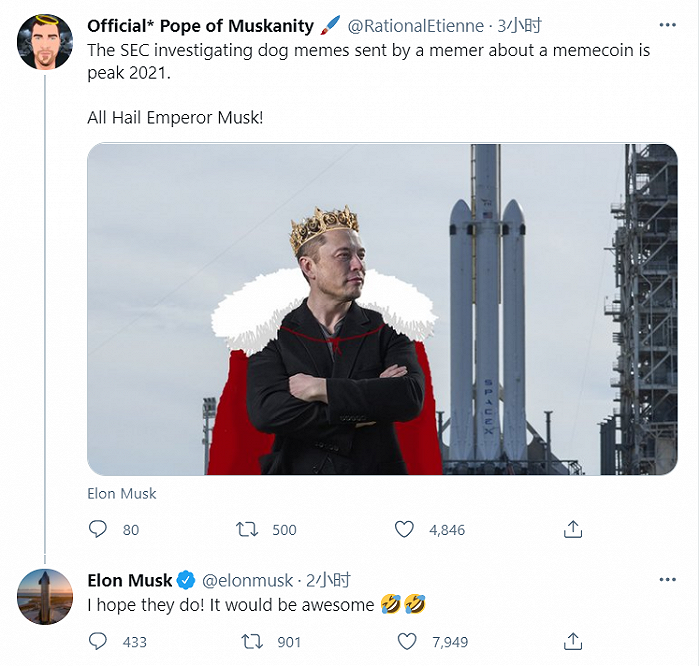Click the @elonmusk handle
Image resolution: width=700 pixels, height=666 pixels.
click(248, 580)
